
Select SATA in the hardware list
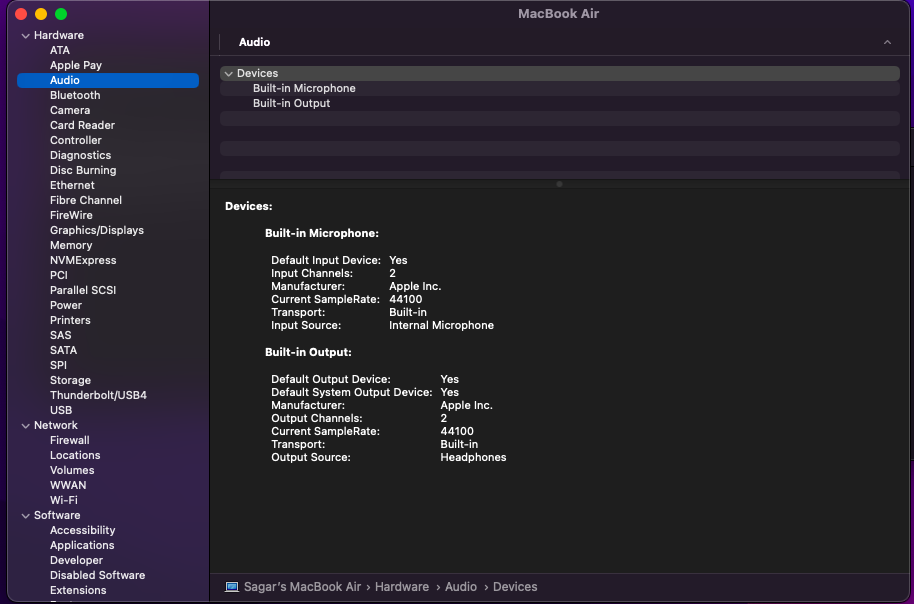click(x=64, y=350)
